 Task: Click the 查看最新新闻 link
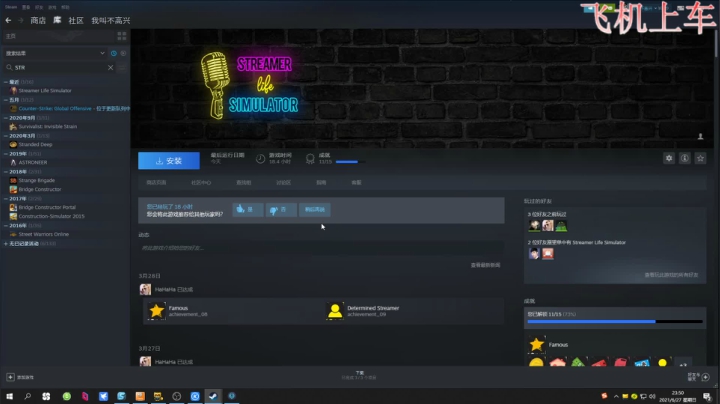click(x=485, y=265)
